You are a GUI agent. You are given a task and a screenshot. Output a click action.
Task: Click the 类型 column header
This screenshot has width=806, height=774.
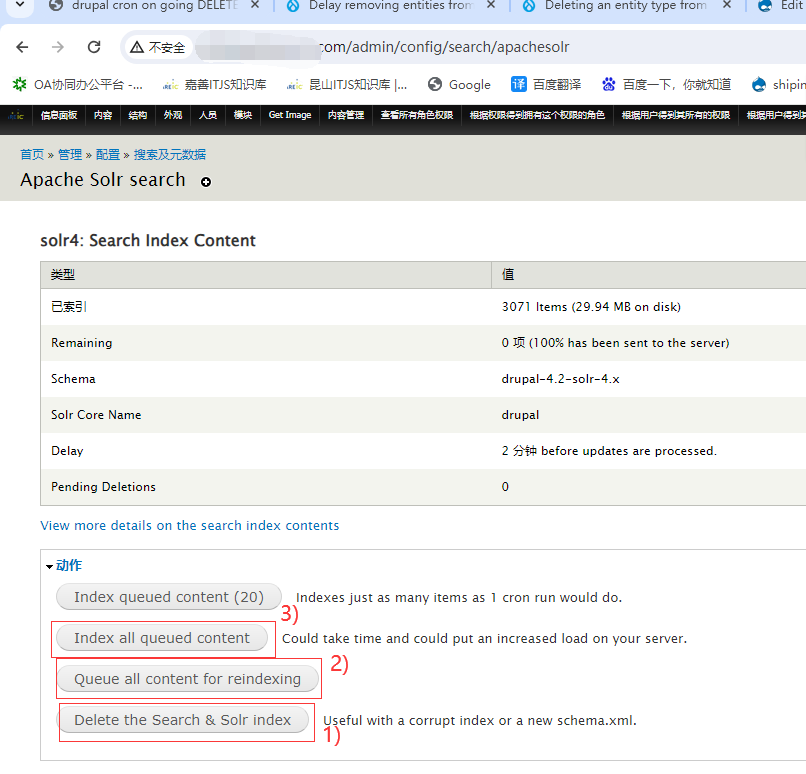pyautogui.click(x=63, y=275)
